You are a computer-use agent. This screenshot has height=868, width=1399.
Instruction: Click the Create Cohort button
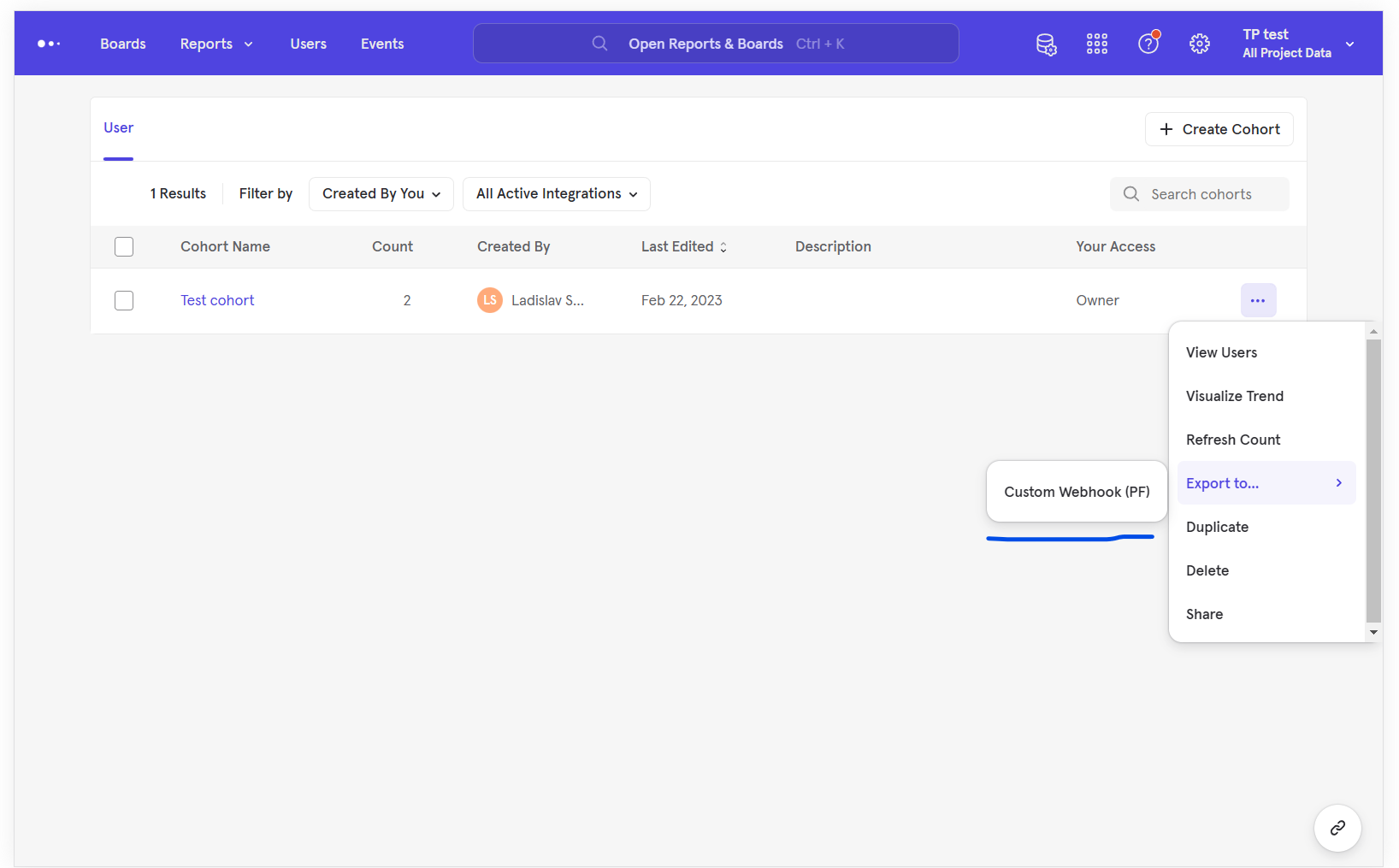pos(1219,129)
